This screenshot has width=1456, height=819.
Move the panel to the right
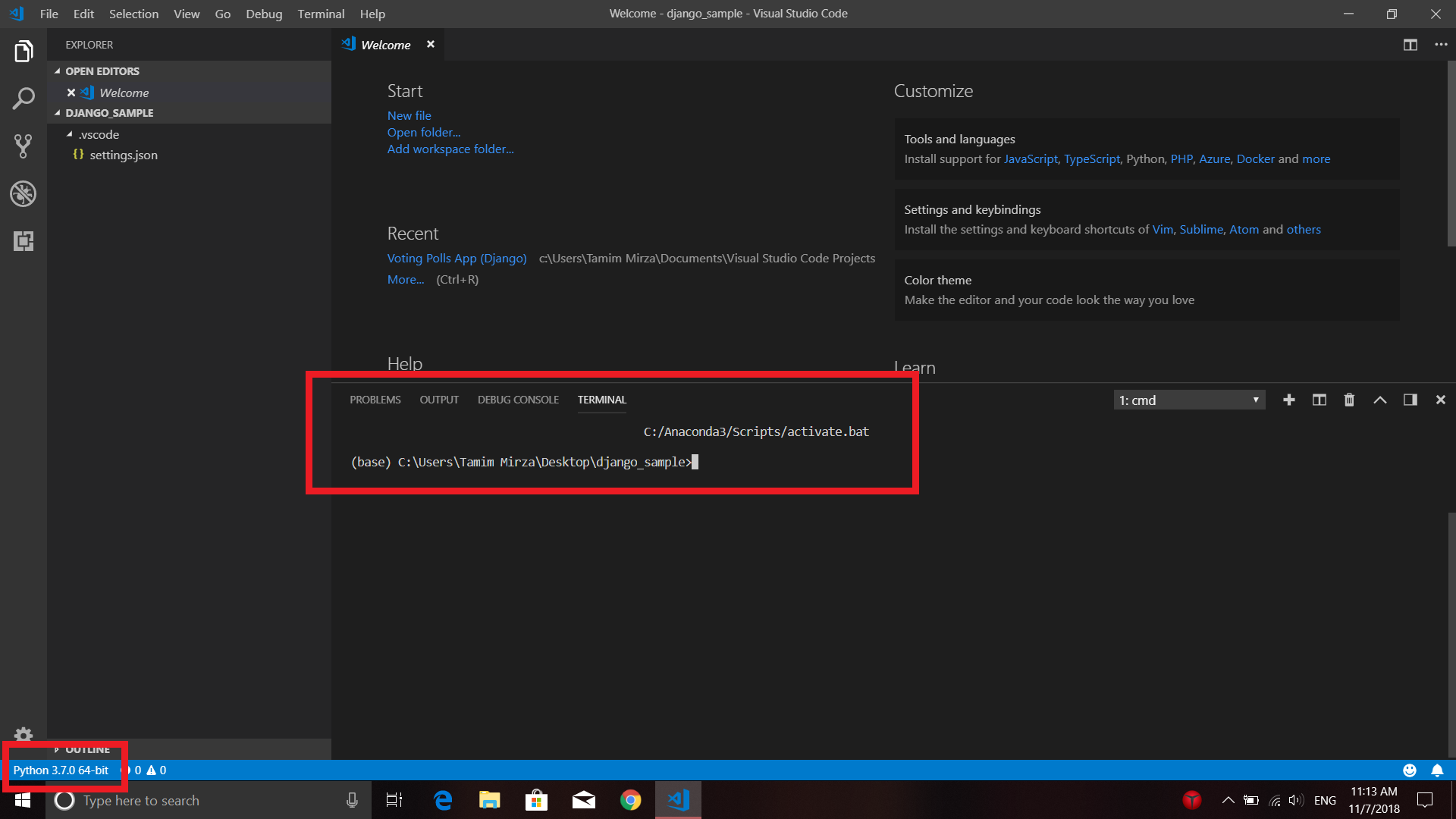tap(1410, 400)
